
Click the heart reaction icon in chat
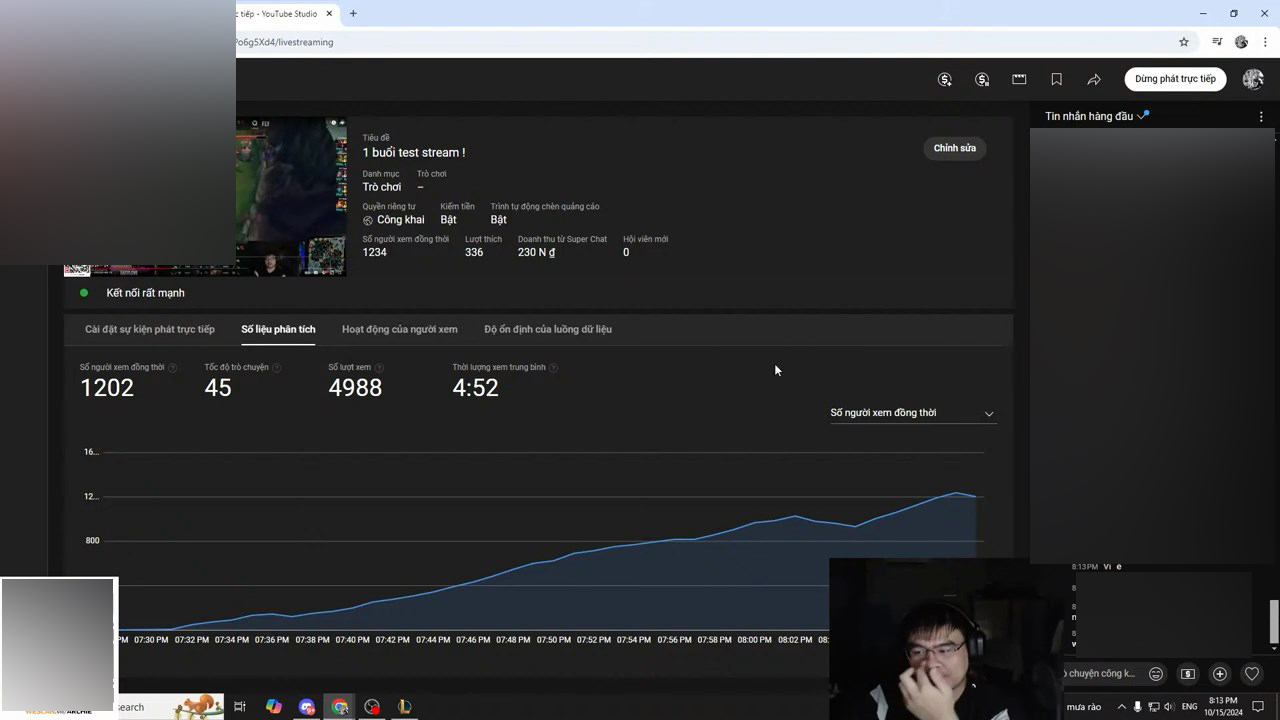(x=1251, y=674)
